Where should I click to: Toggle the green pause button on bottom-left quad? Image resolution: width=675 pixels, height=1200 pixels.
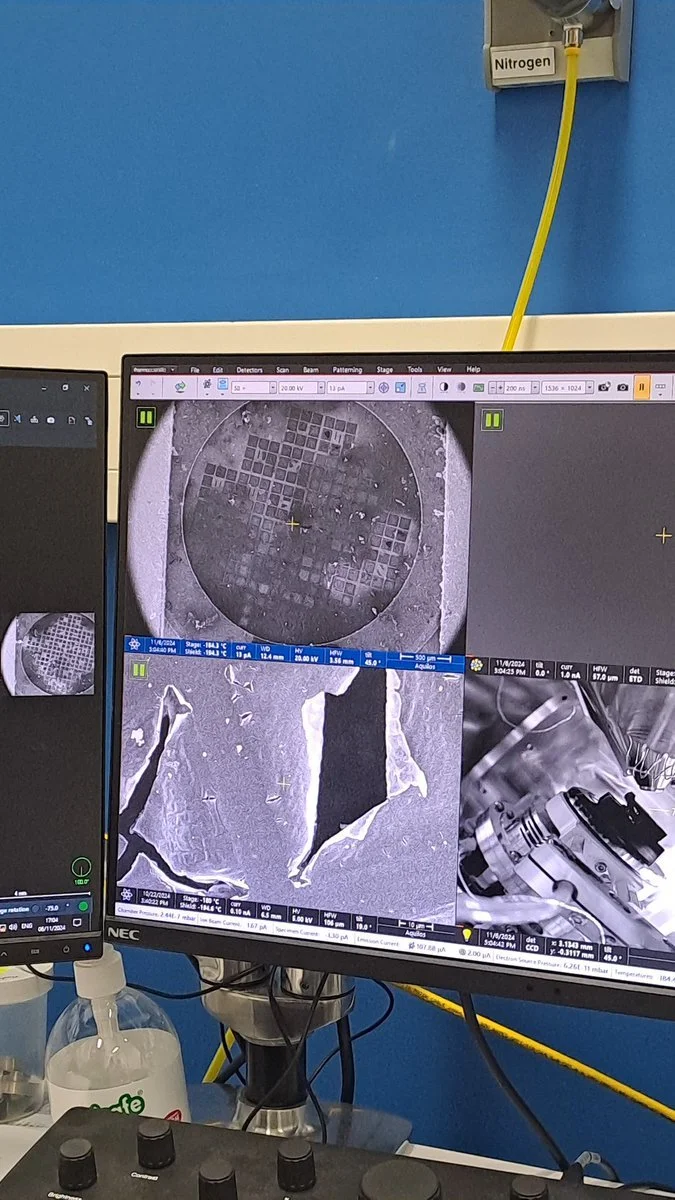pyautogui.click(x=139, y=670)
